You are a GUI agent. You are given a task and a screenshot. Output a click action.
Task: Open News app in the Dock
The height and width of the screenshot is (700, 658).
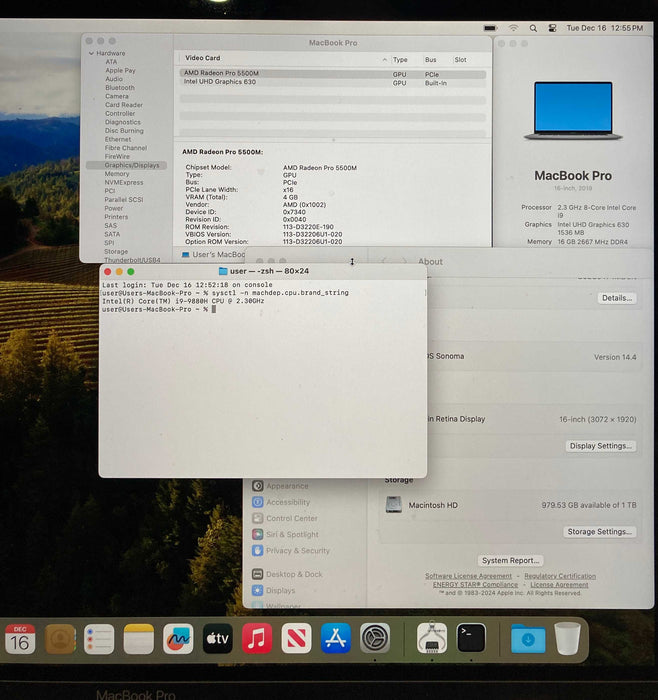(296, 639)
